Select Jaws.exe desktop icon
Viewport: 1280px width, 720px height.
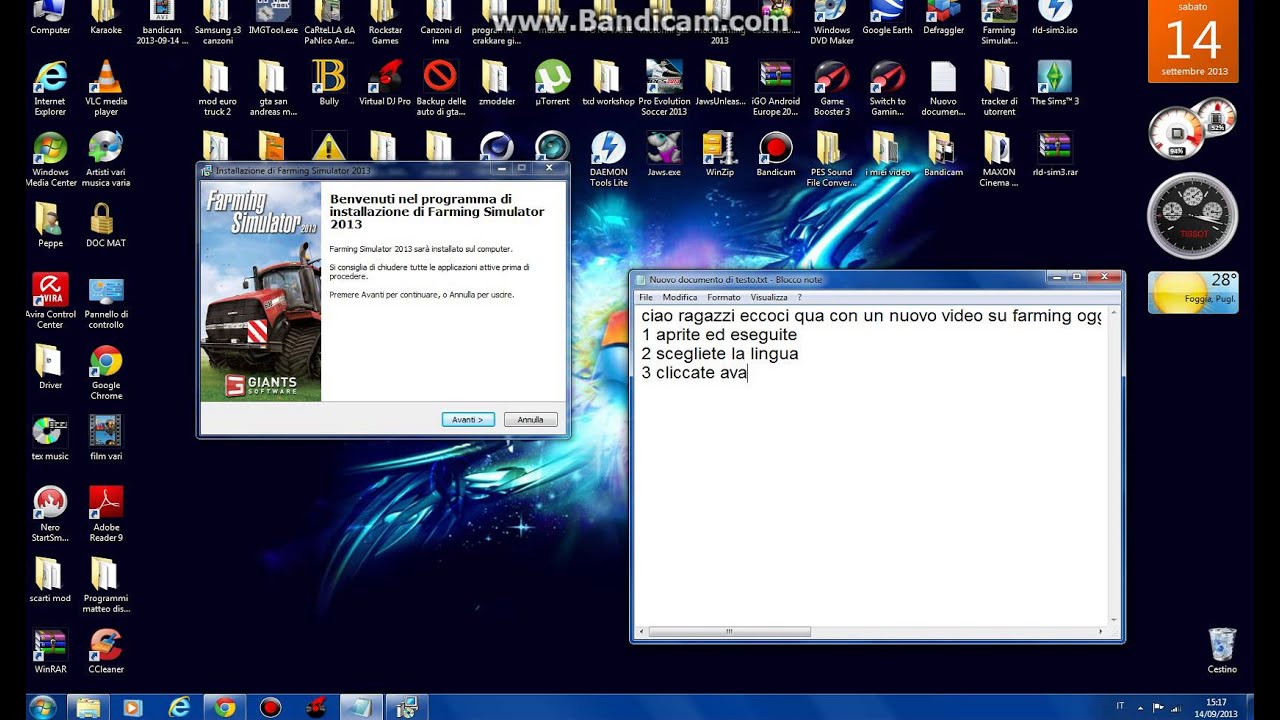[664, 154]
